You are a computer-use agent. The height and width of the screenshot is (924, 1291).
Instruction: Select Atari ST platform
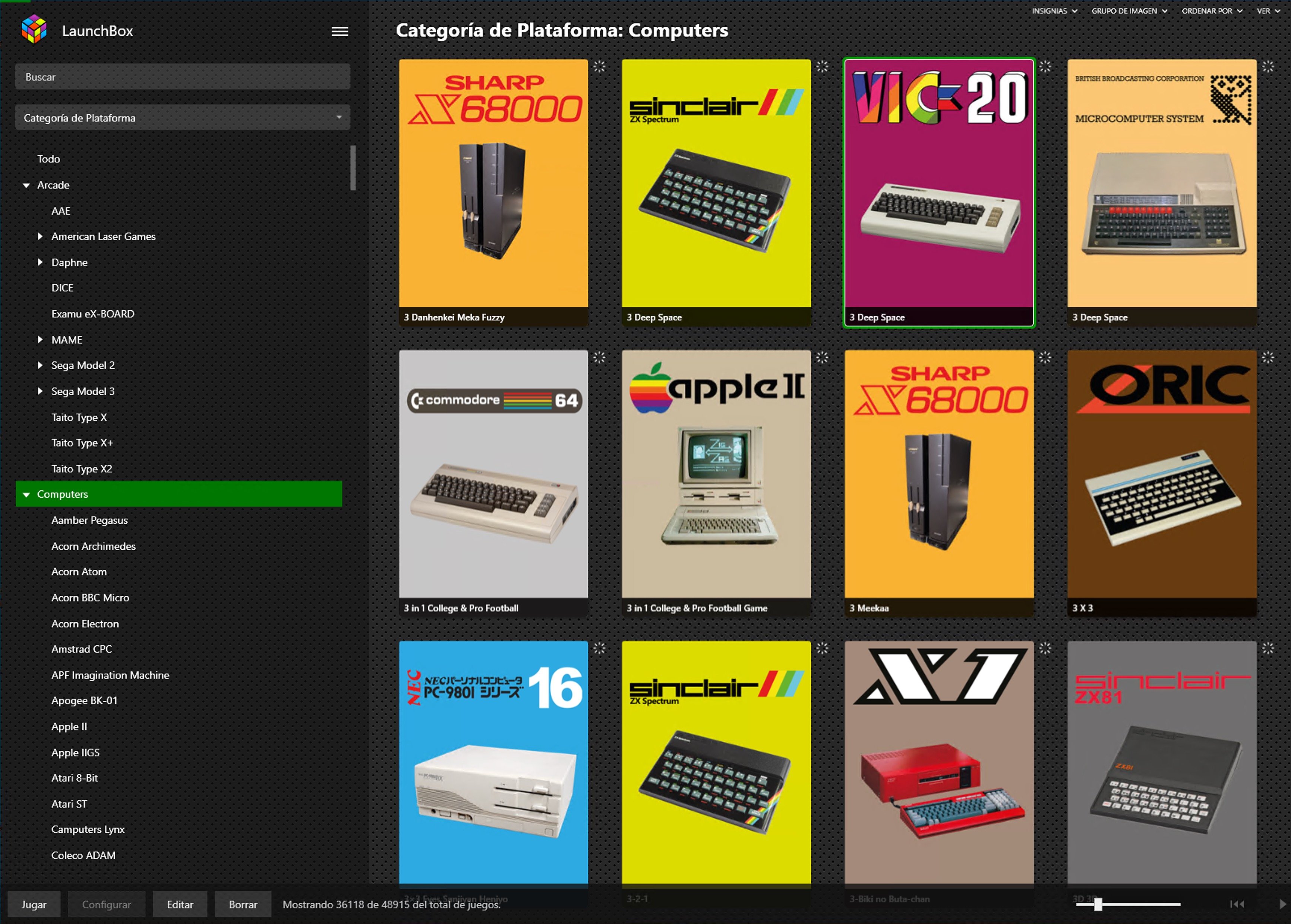coord(69,804)
